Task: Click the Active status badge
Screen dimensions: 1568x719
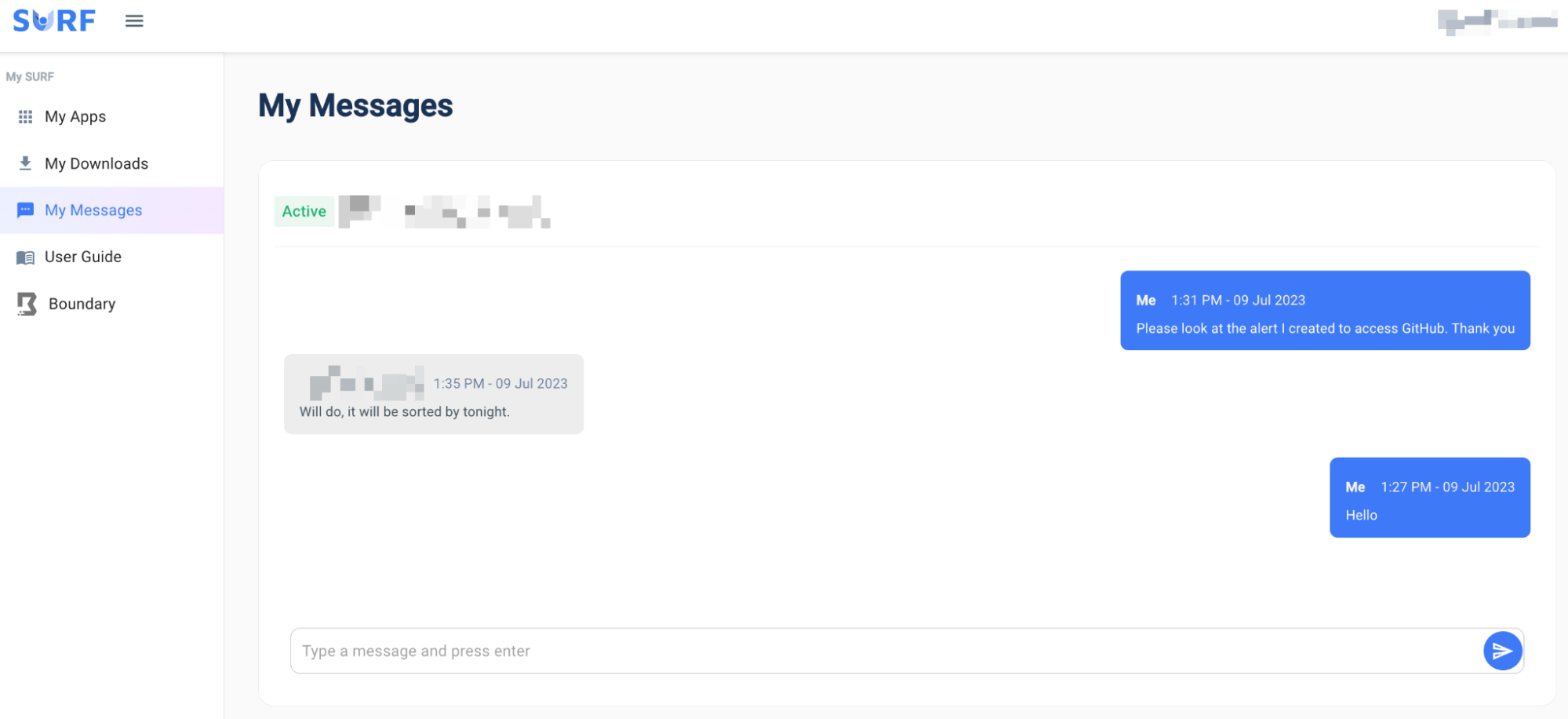Action: click(304, 211)
